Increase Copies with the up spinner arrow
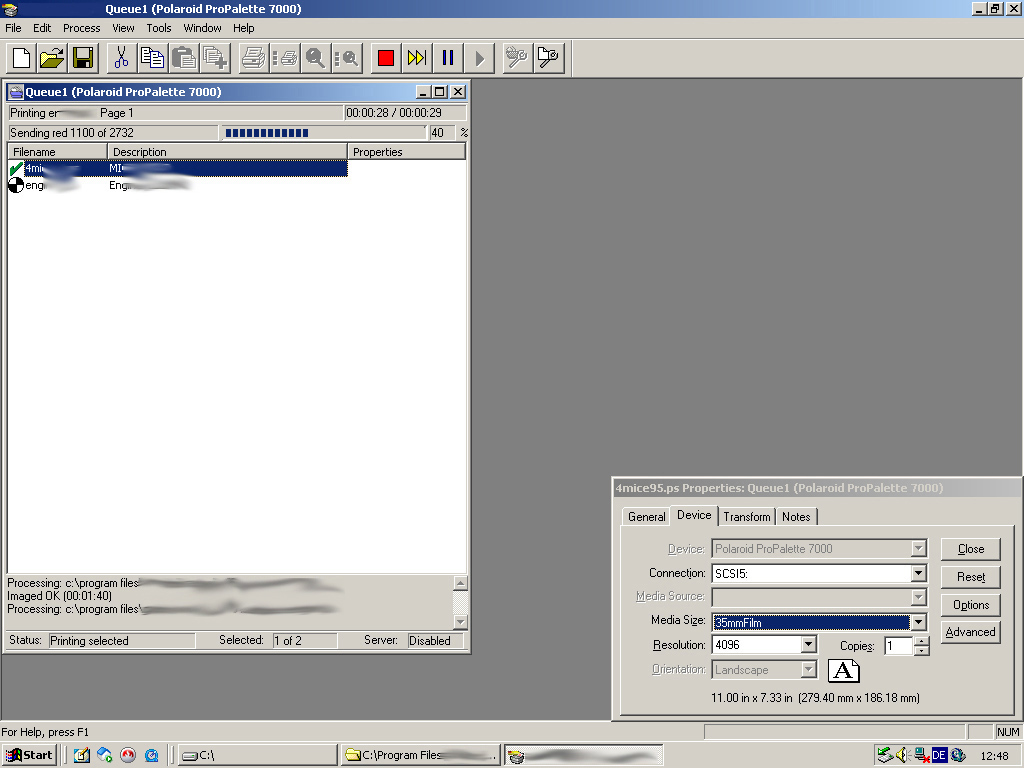 [921, 641]
